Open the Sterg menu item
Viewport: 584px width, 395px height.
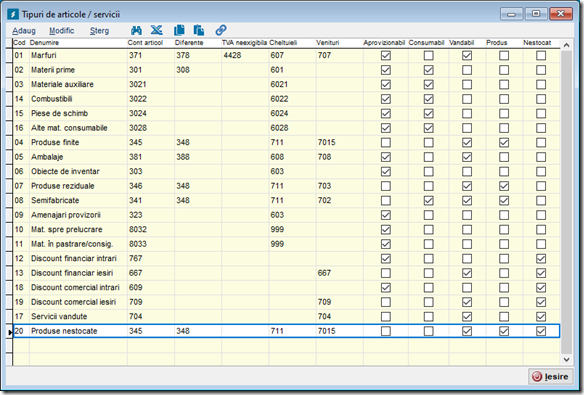(x=99, y=31)
